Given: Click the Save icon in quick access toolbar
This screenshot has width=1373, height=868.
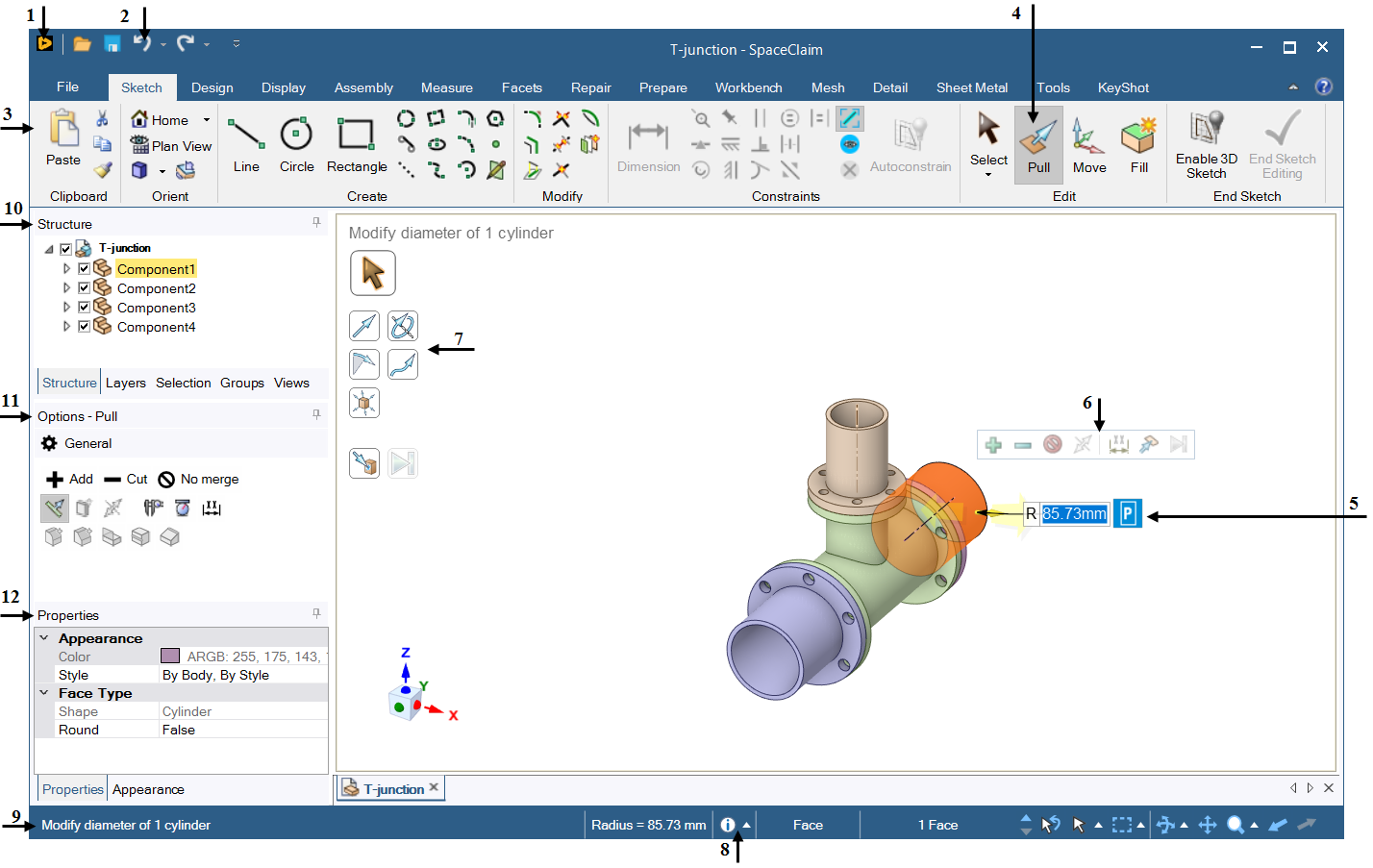Looking at the screenshot, I should coord(112,43).
